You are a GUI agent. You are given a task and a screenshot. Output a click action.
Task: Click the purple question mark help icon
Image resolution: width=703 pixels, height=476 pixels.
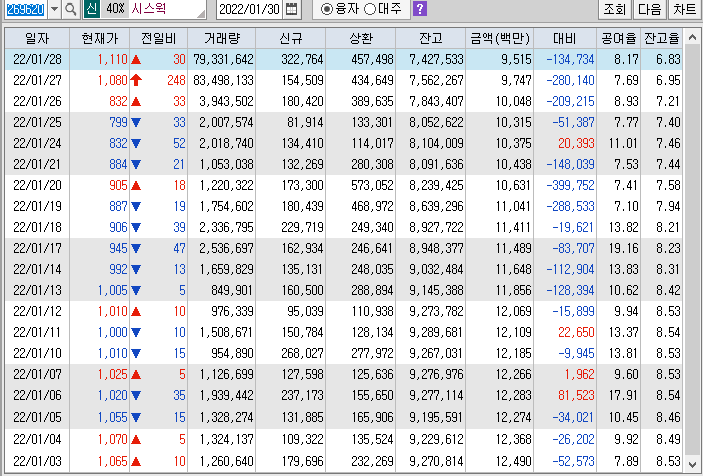(x=420, y=9)
